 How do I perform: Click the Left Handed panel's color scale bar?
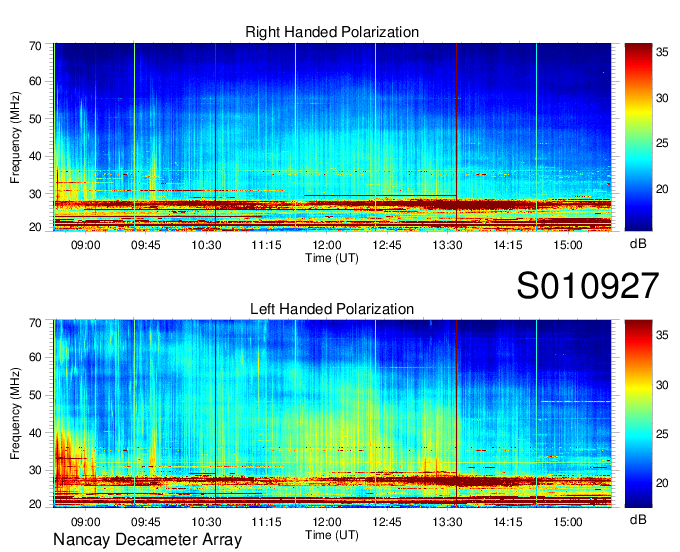[x=638, y=414]
